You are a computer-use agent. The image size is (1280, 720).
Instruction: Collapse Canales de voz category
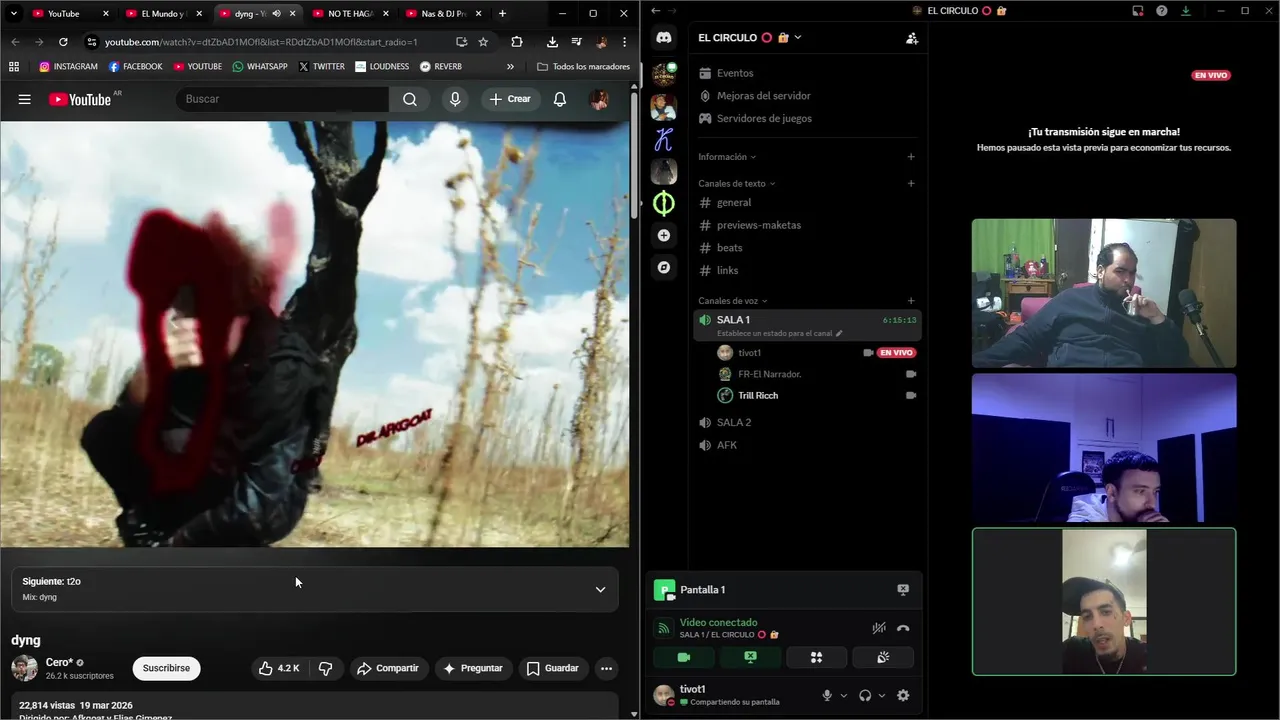coord(733,301)
